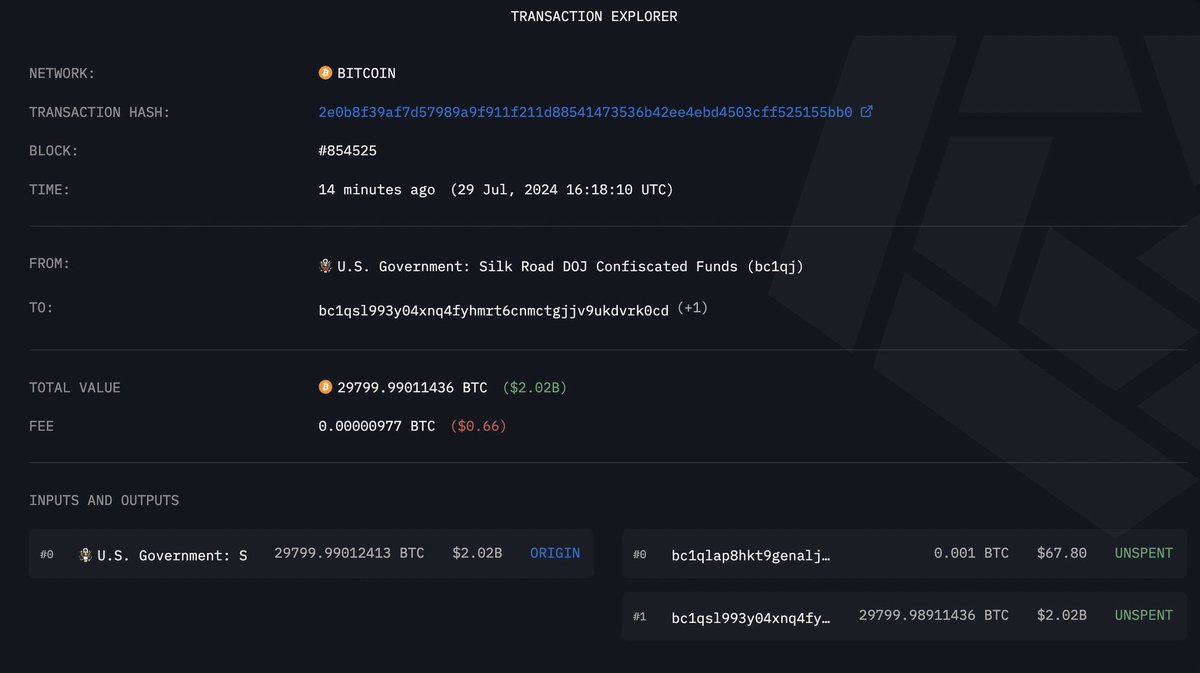Open Silk Road DOJ Confiscated Funds entity

pos(570,266)
